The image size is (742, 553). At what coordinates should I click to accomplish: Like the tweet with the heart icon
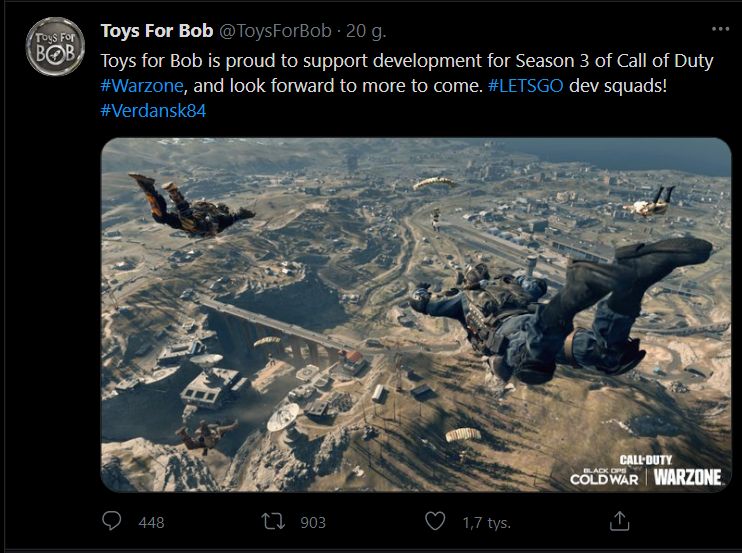pyautogui.click(x=435, y=521)
